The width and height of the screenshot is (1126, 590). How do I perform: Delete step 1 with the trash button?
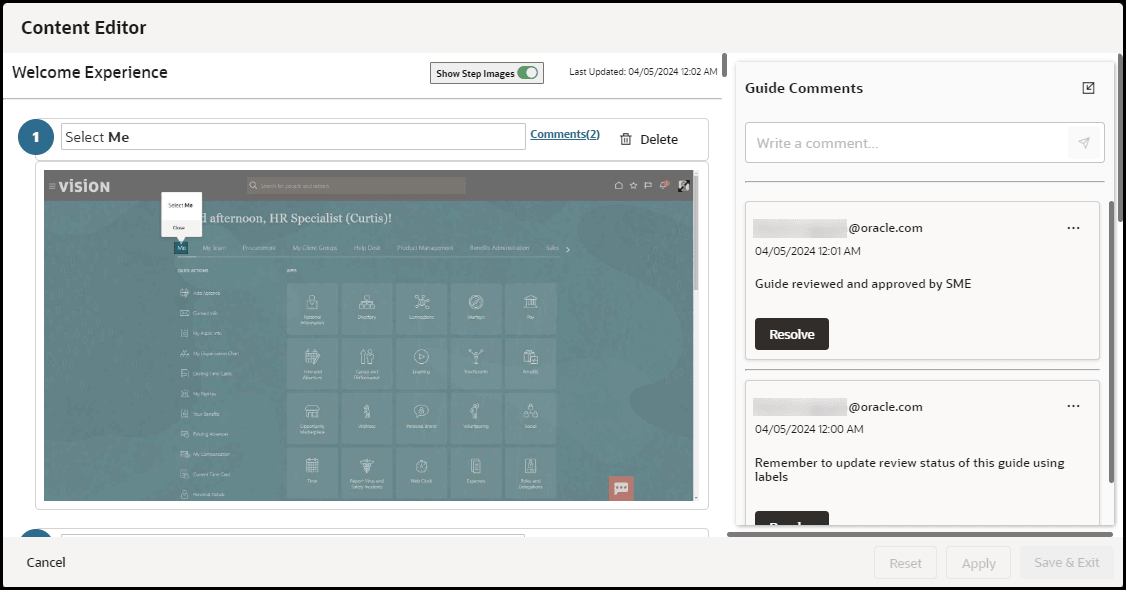tap(648, 139)
